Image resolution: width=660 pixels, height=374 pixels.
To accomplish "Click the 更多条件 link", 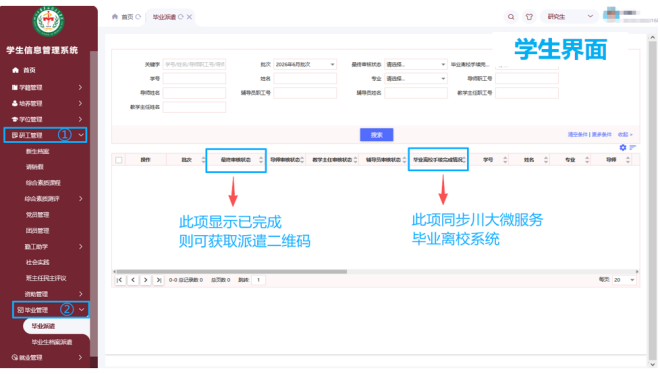I will pyautogui.click(x=601, y=135).
